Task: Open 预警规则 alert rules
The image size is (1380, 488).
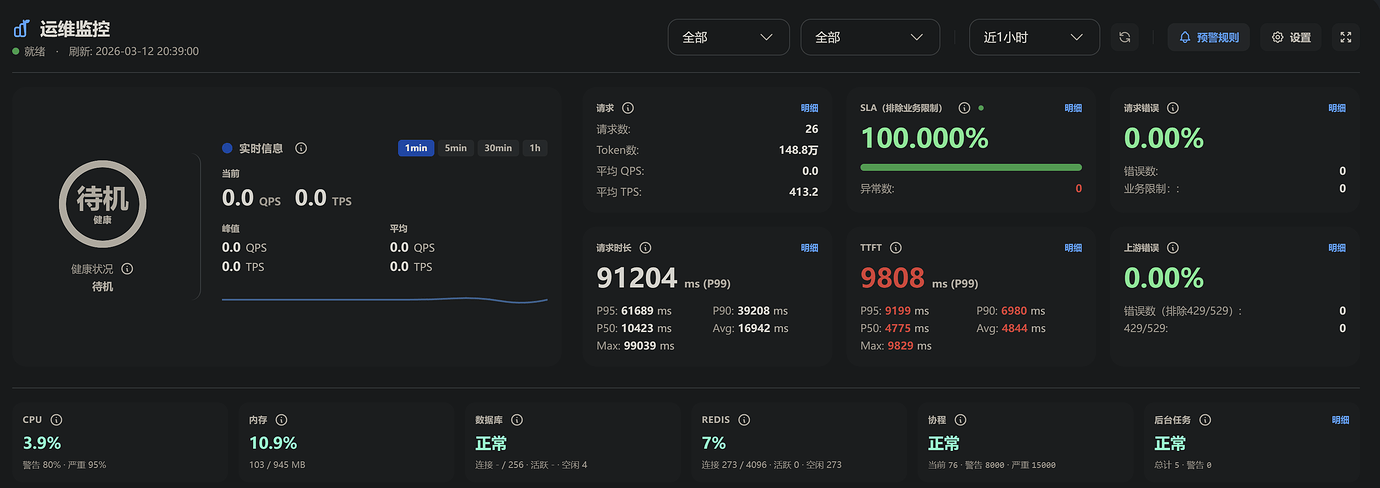Action: click(x=1209, y=37)
